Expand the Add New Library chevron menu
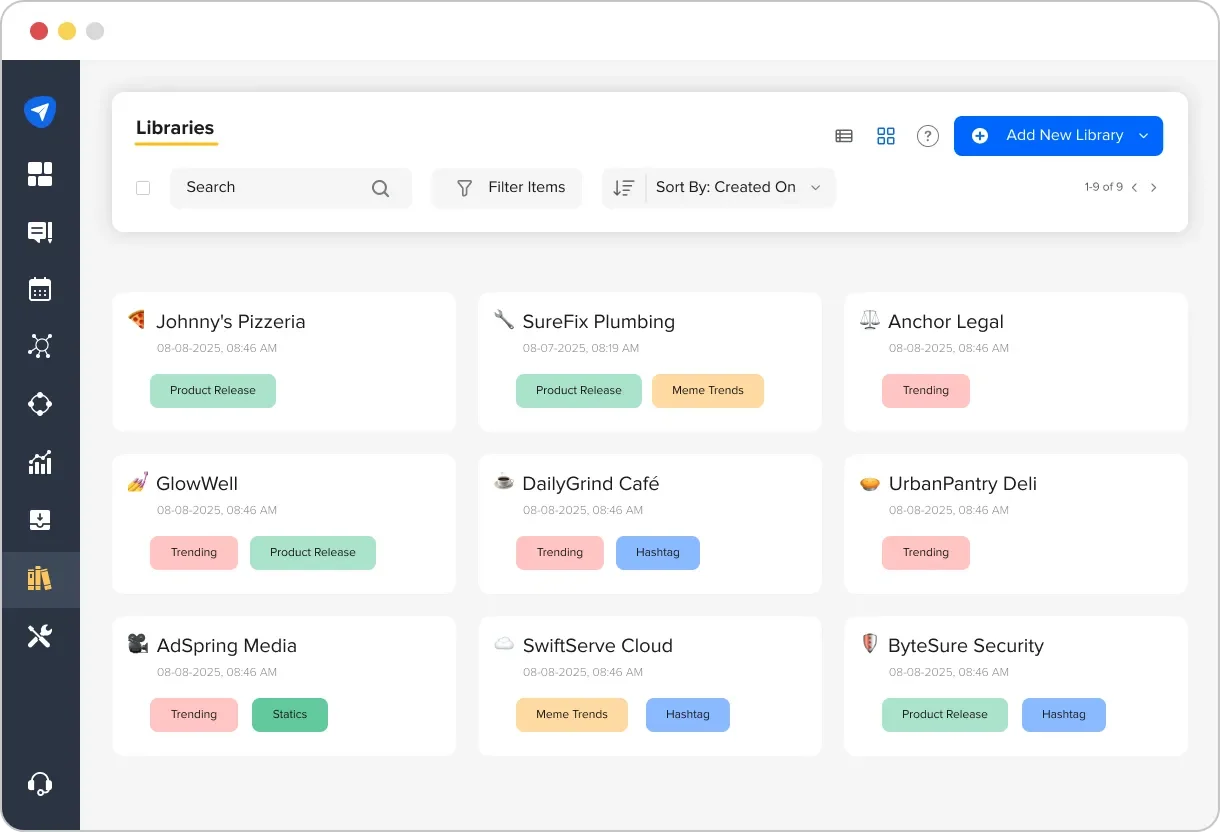The height and width of the screenshot is (832, 1220). pyautogui.click(x=1142, y=135)
